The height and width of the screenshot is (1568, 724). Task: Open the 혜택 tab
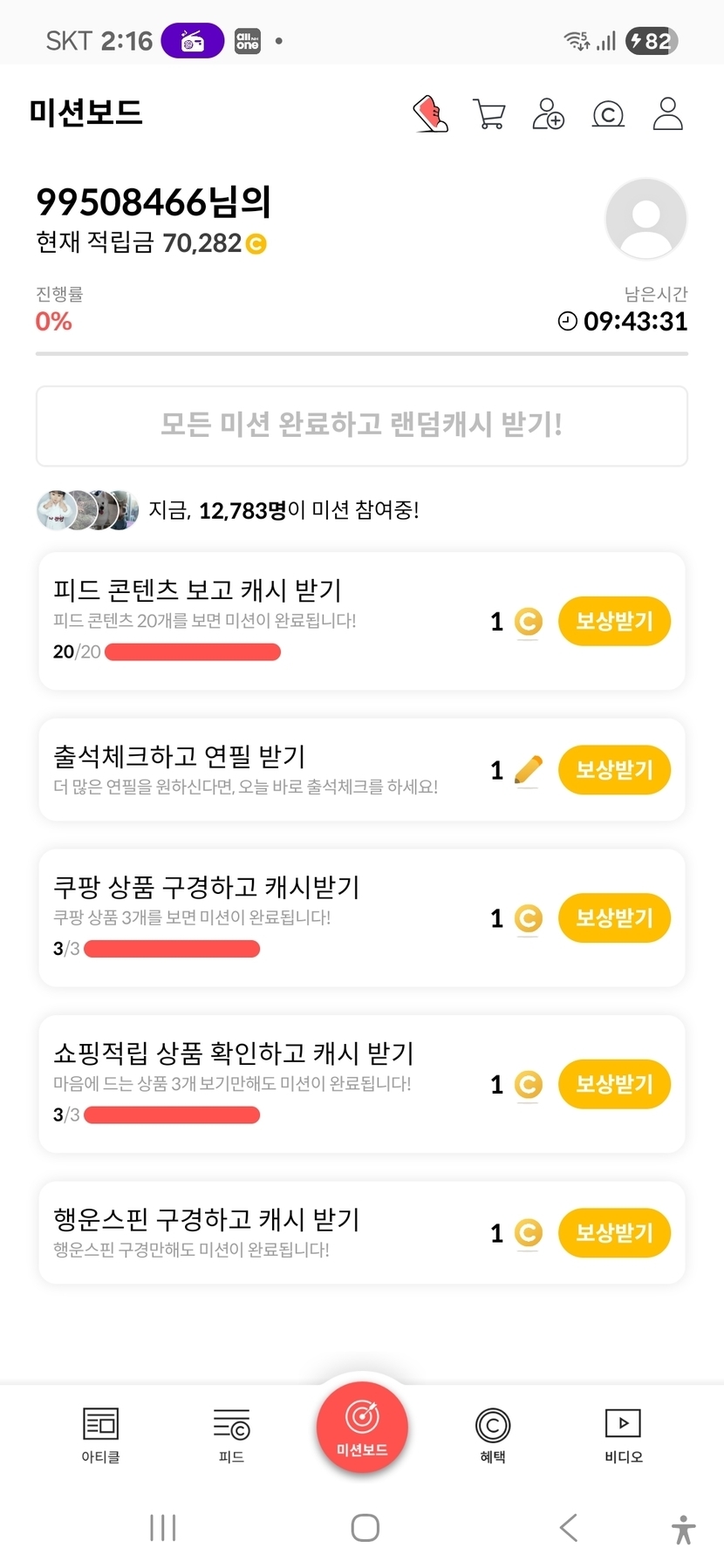pyautogui.click(x=493, y=1434)
